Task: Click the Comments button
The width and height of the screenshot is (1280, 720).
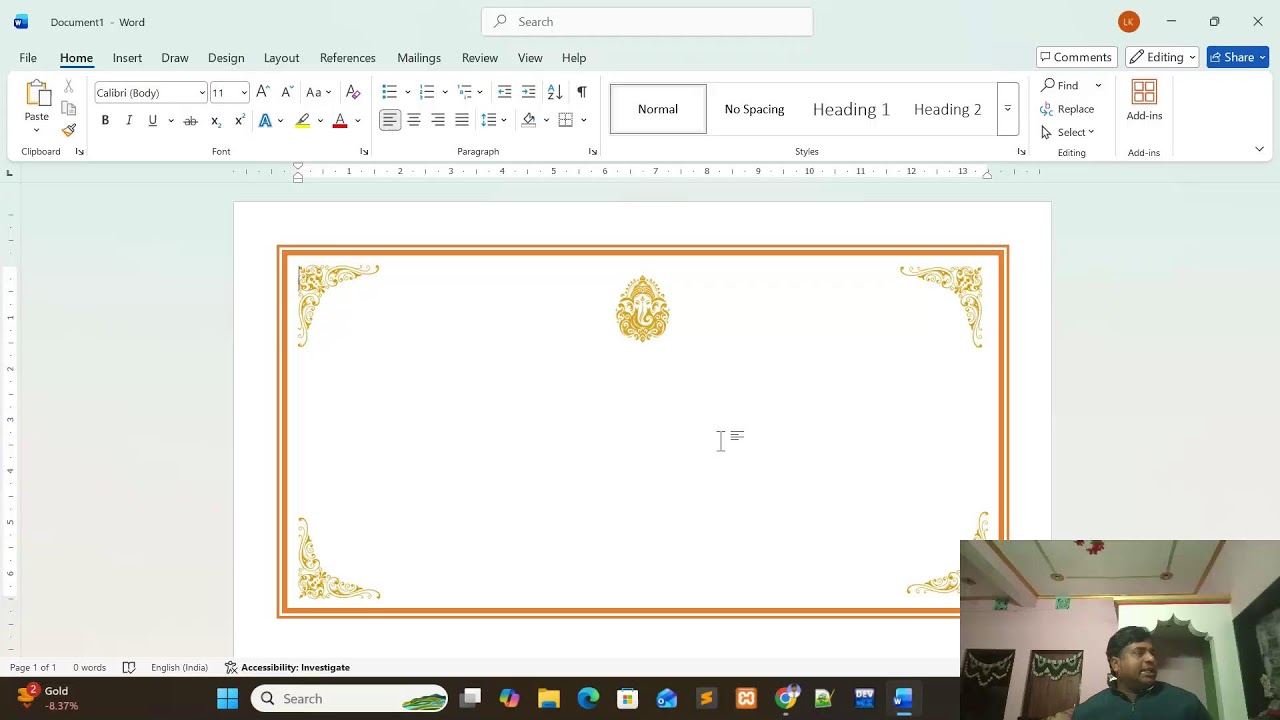Action: click(x=1076, y=57)
